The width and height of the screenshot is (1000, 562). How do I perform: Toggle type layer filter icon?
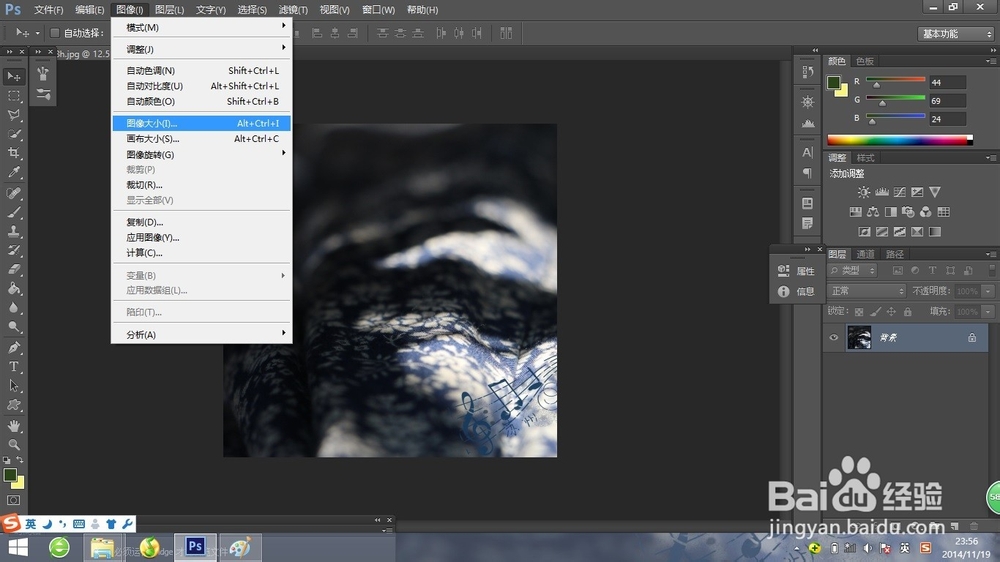tap(932, 270)
